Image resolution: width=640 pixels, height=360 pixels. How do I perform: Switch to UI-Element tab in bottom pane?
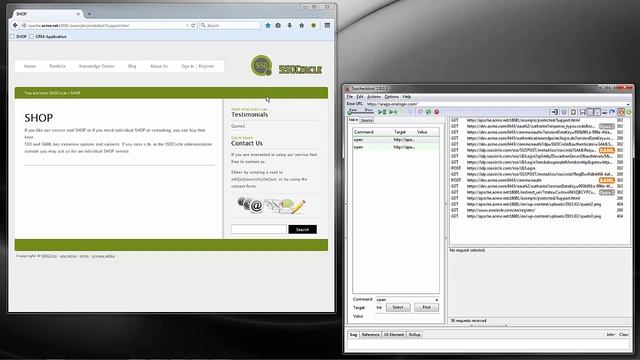point(394,335)
